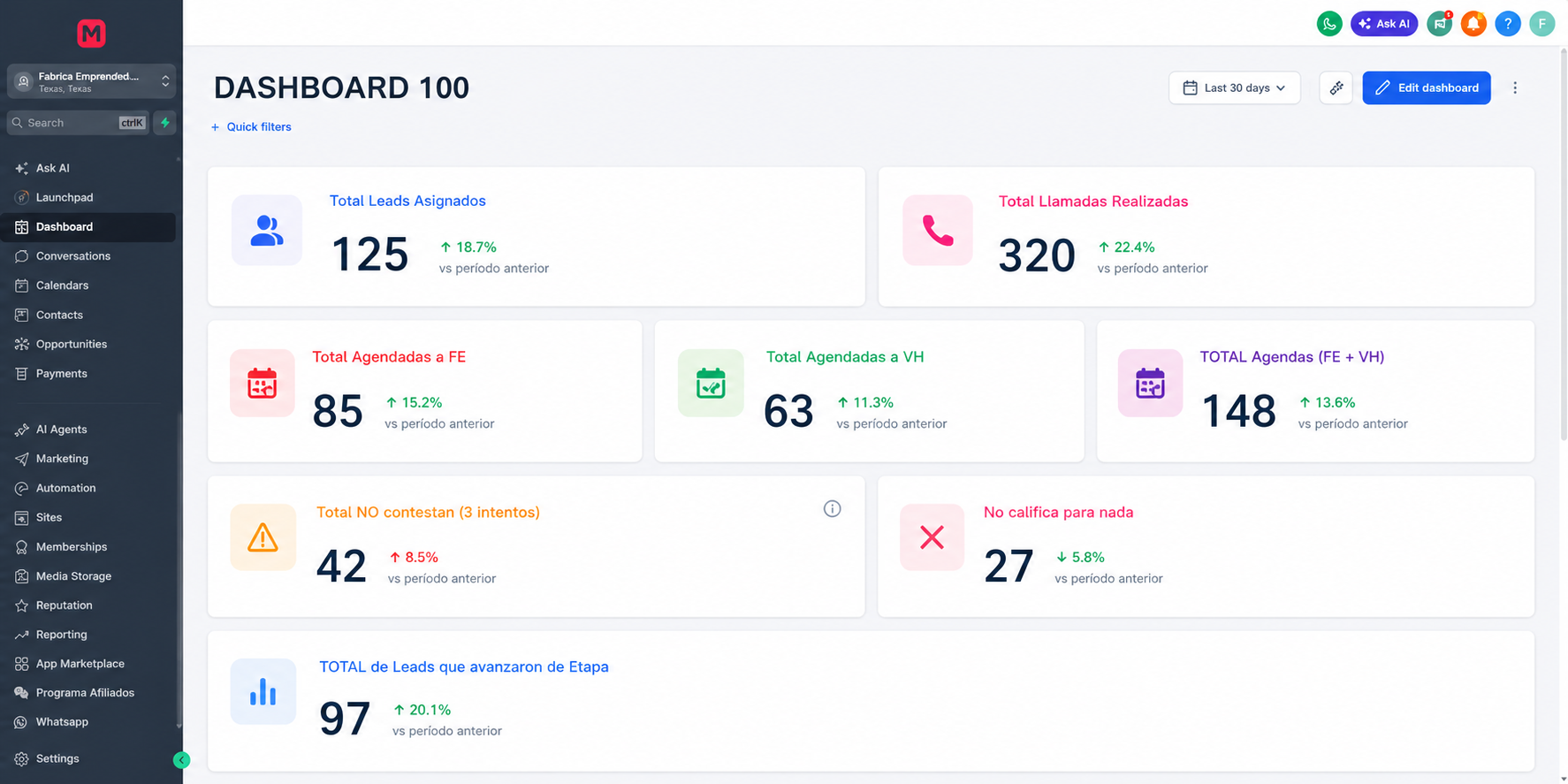Click TOTAL de Leads que avanzaron de Etapa title
1568x784 pixels.
(464, 666)
